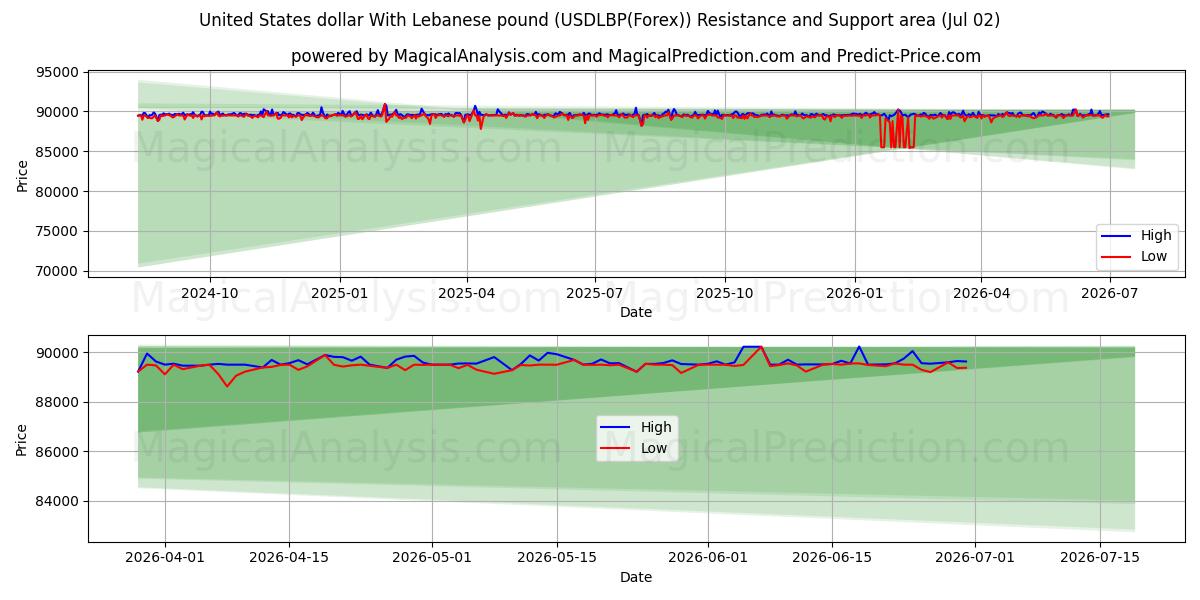1200x600 pixels.
Task: Click the 2026-07-15 date tick label
Action: pyautogui.click(x=1099, y=557)
